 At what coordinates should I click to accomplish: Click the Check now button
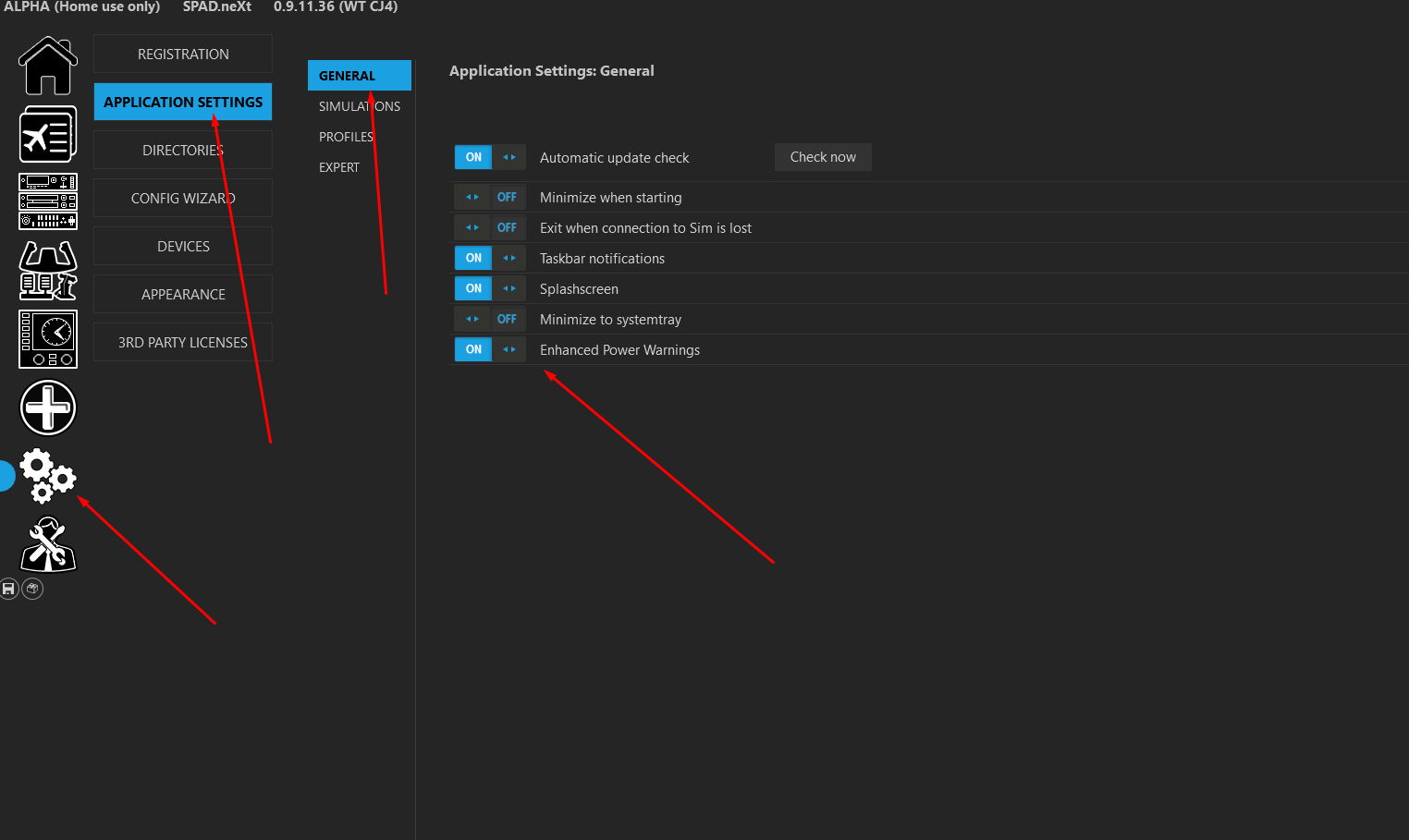point(823,157)
